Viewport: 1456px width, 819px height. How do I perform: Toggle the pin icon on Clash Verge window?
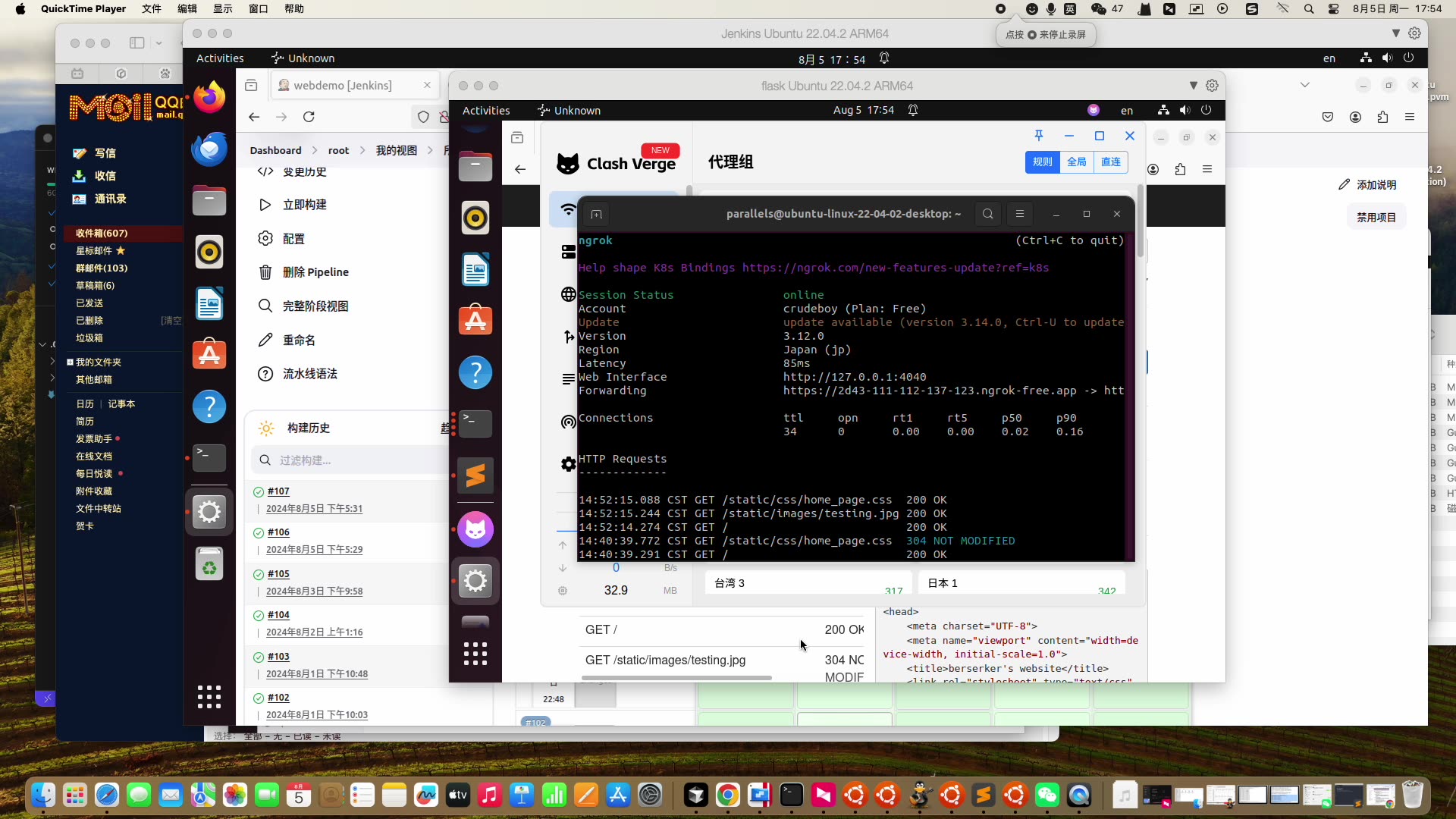pos(1039,135)
